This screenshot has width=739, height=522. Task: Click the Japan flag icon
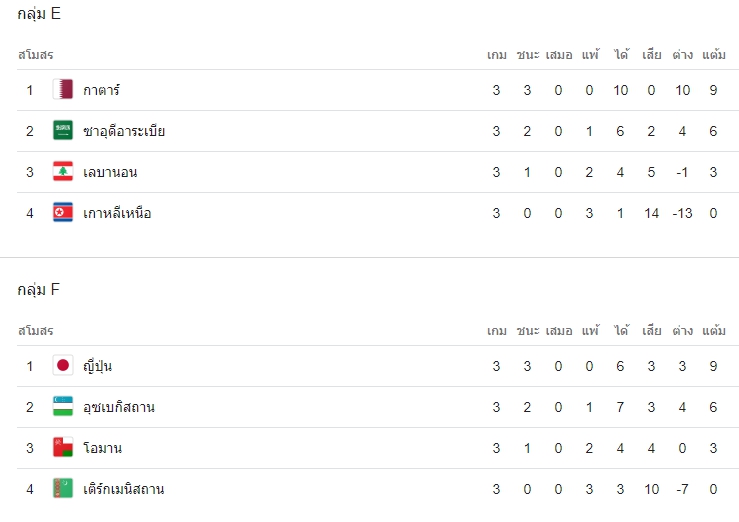click(x=63, y=366)
